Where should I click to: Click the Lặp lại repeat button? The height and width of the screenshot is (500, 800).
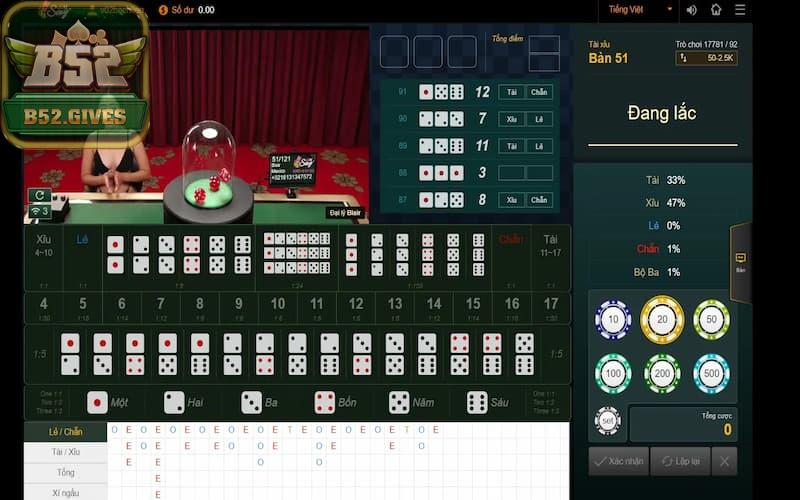coord(679,461)
